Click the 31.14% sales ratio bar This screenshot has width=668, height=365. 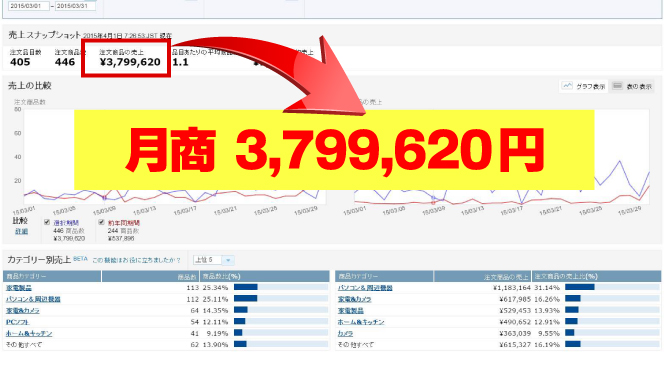pos(612,287)
